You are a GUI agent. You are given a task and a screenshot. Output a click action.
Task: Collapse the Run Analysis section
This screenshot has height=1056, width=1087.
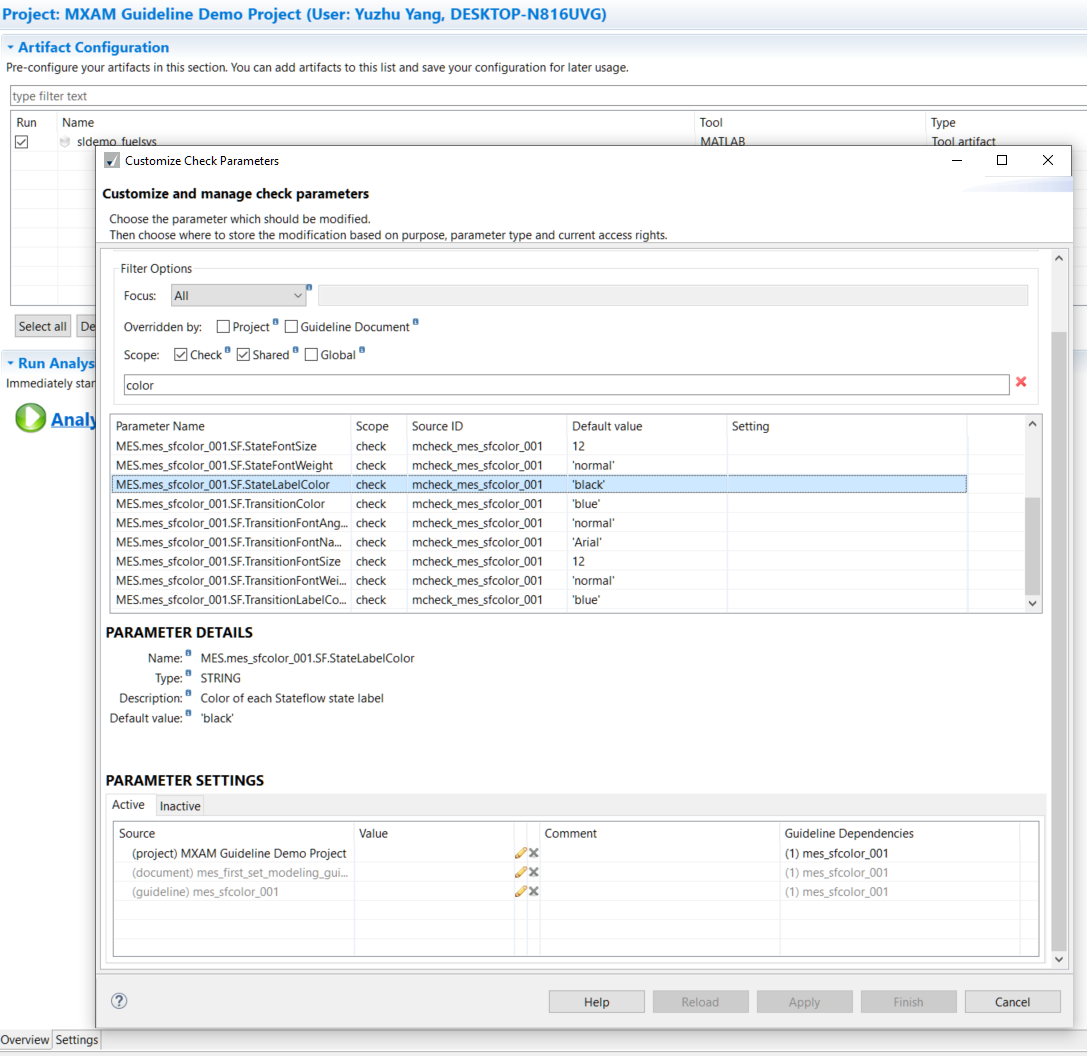9,363
